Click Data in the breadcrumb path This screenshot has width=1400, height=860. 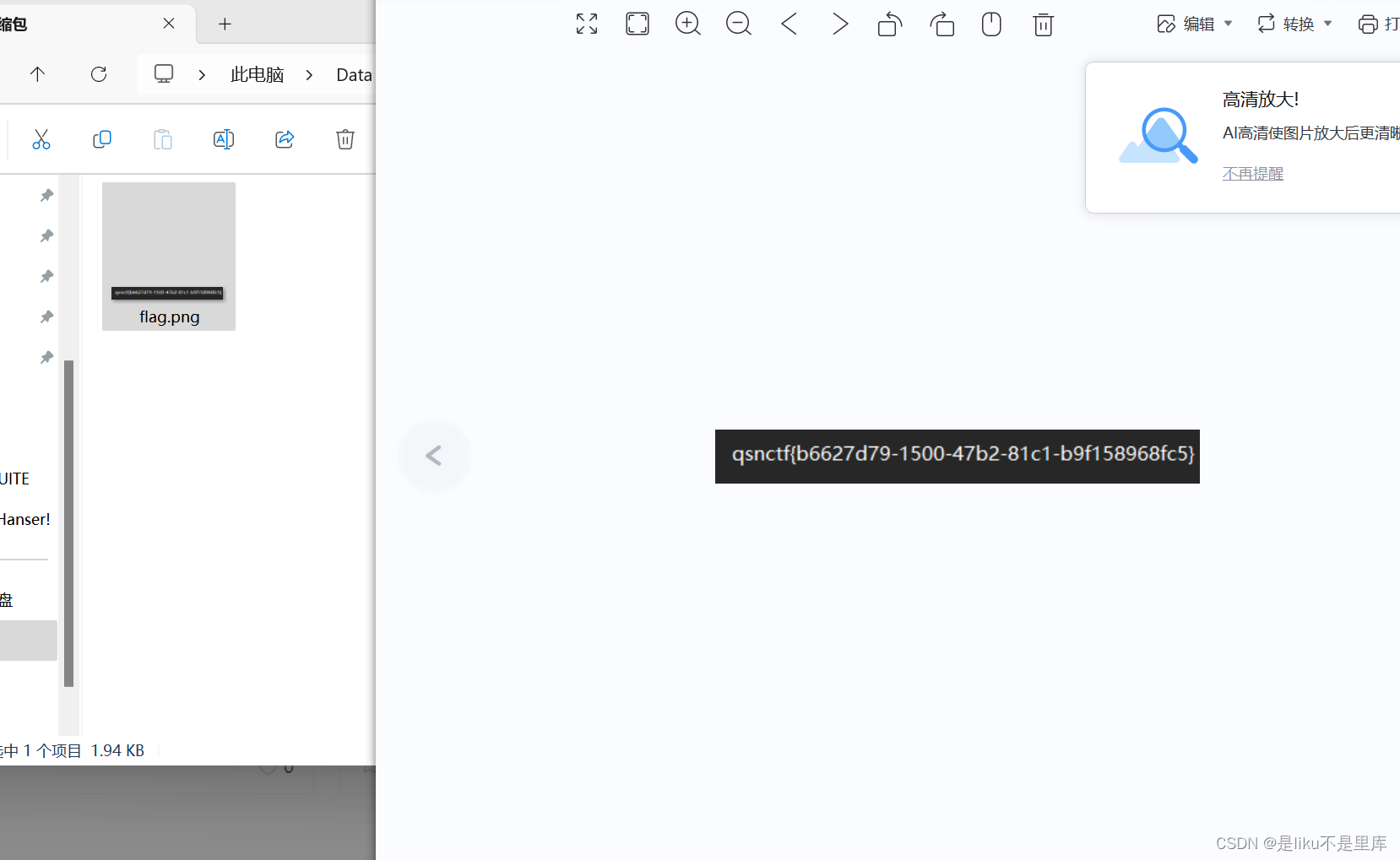[x=354, y=75]
